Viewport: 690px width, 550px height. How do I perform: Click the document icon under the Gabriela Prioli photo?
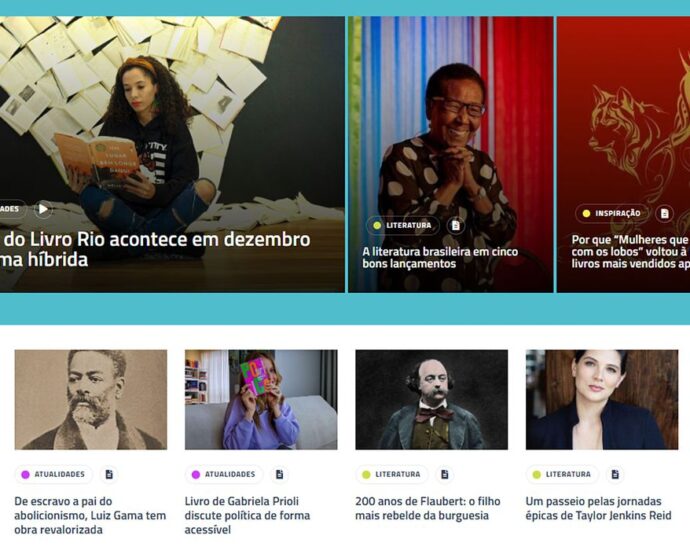coord(279,474)
